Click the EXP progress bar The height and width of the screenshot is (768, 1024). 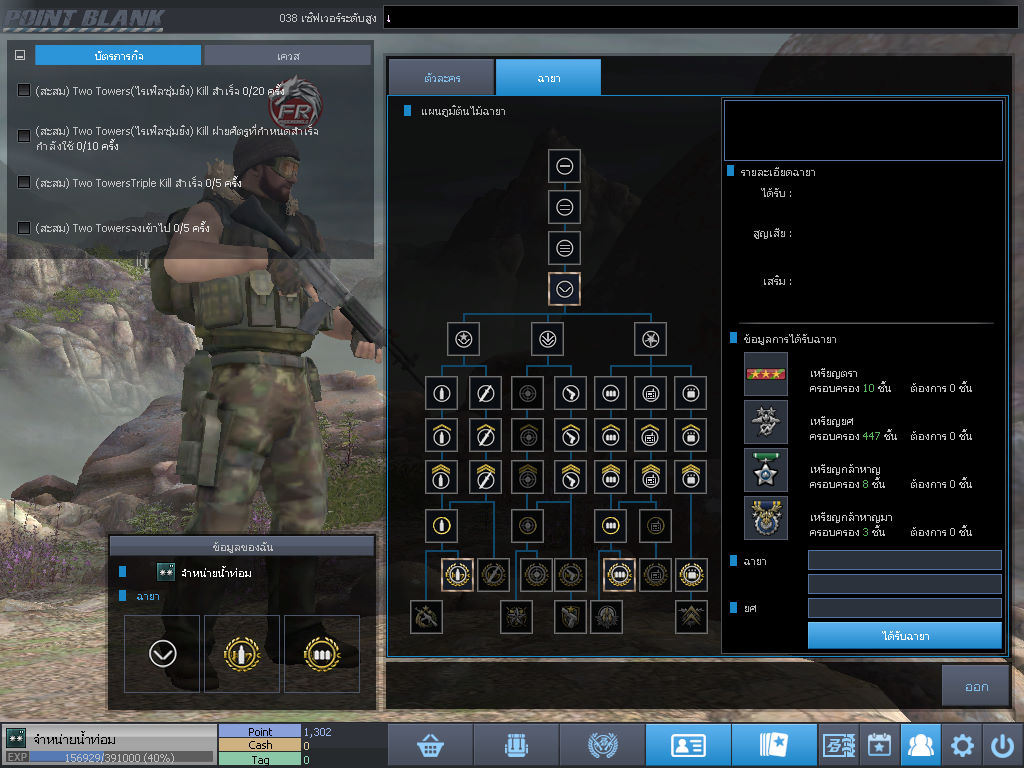(121, 758)
